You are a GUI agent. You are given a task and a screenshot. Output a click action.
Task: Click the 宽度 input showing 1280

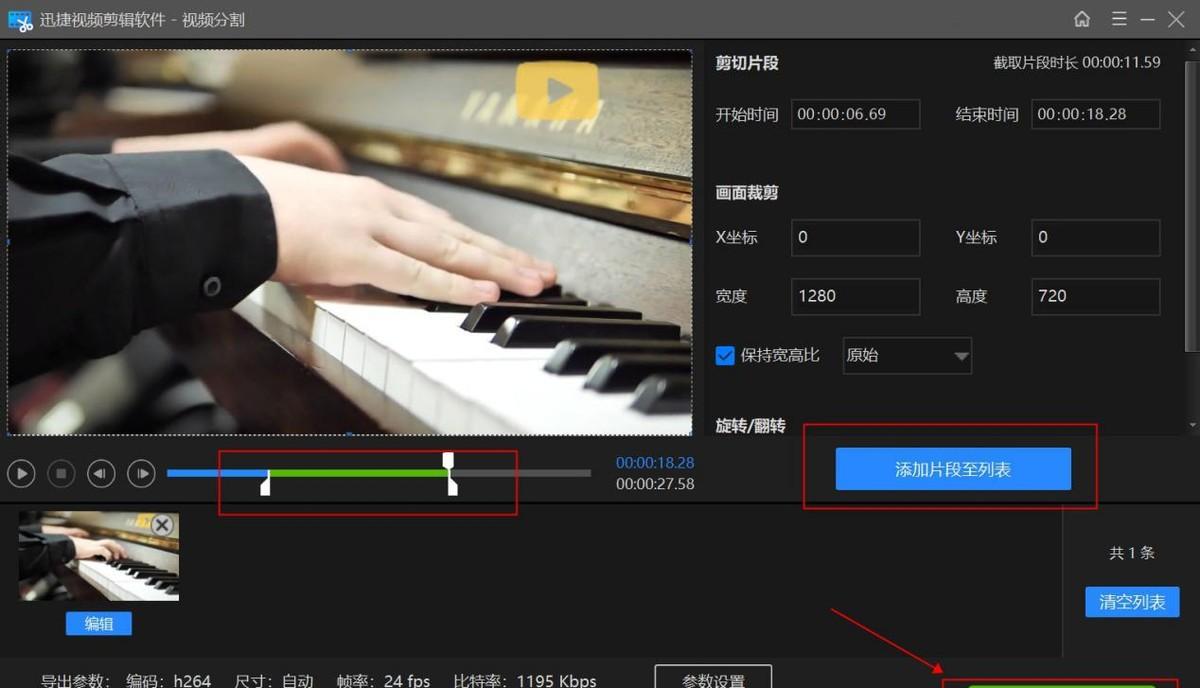(855, 296)
